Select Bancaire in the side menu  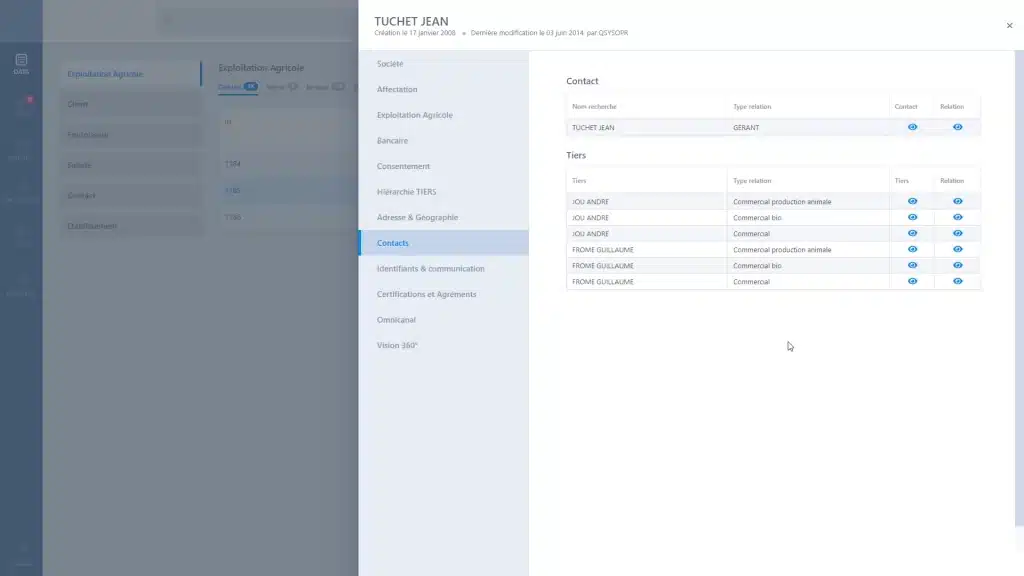[392, 141]
